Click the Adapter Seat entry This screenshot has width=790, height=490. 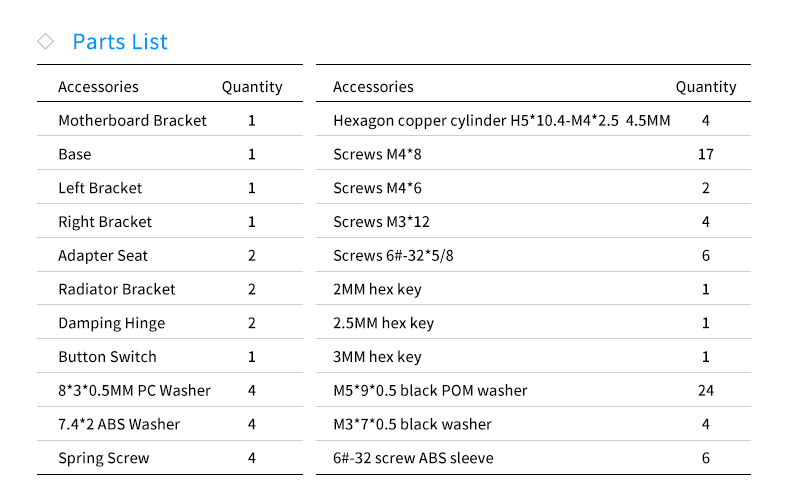[x=103, y=255]
